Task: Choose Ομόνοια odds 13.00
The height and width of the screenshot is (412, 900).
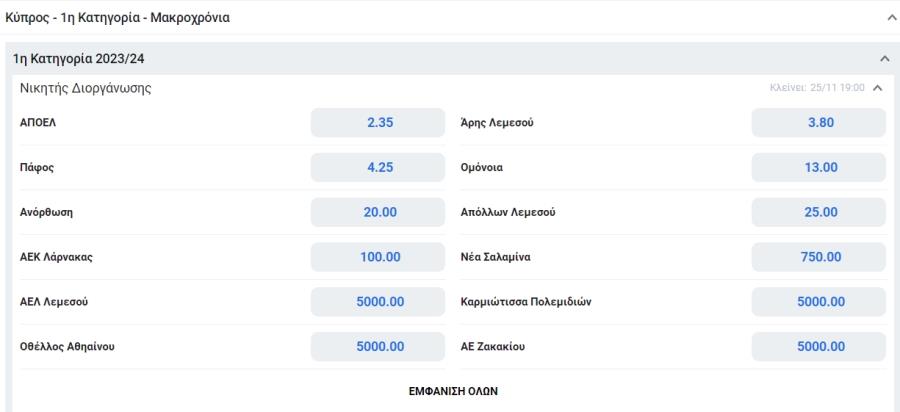Action: tap(818, 168)
